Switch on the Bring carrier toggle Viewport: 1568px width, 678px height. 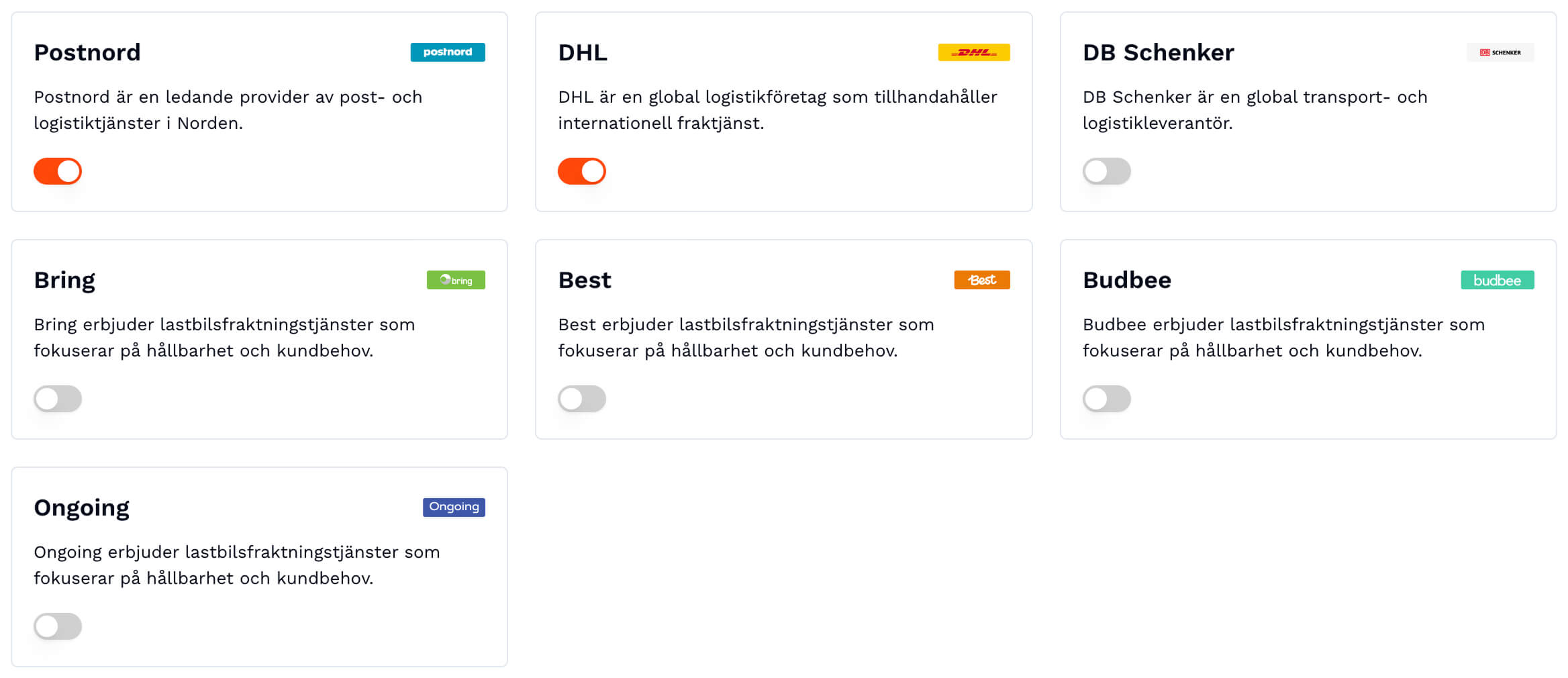(58, 399)
